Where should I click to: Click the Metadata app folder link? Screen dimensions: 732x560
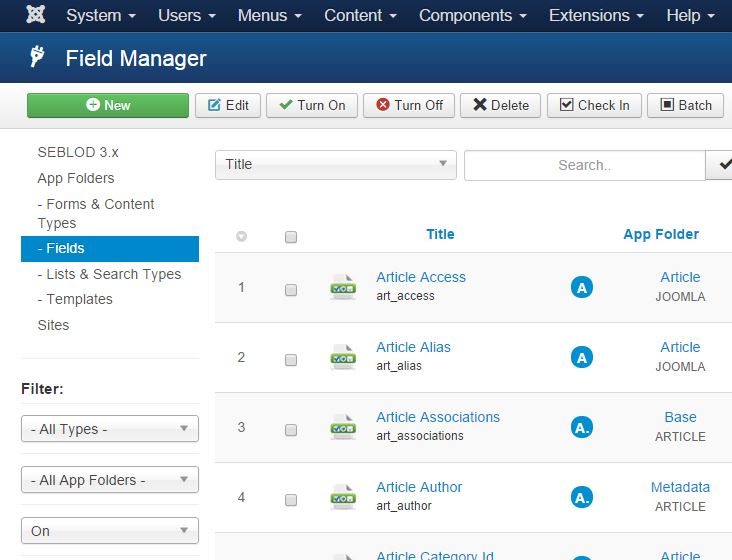680,487
